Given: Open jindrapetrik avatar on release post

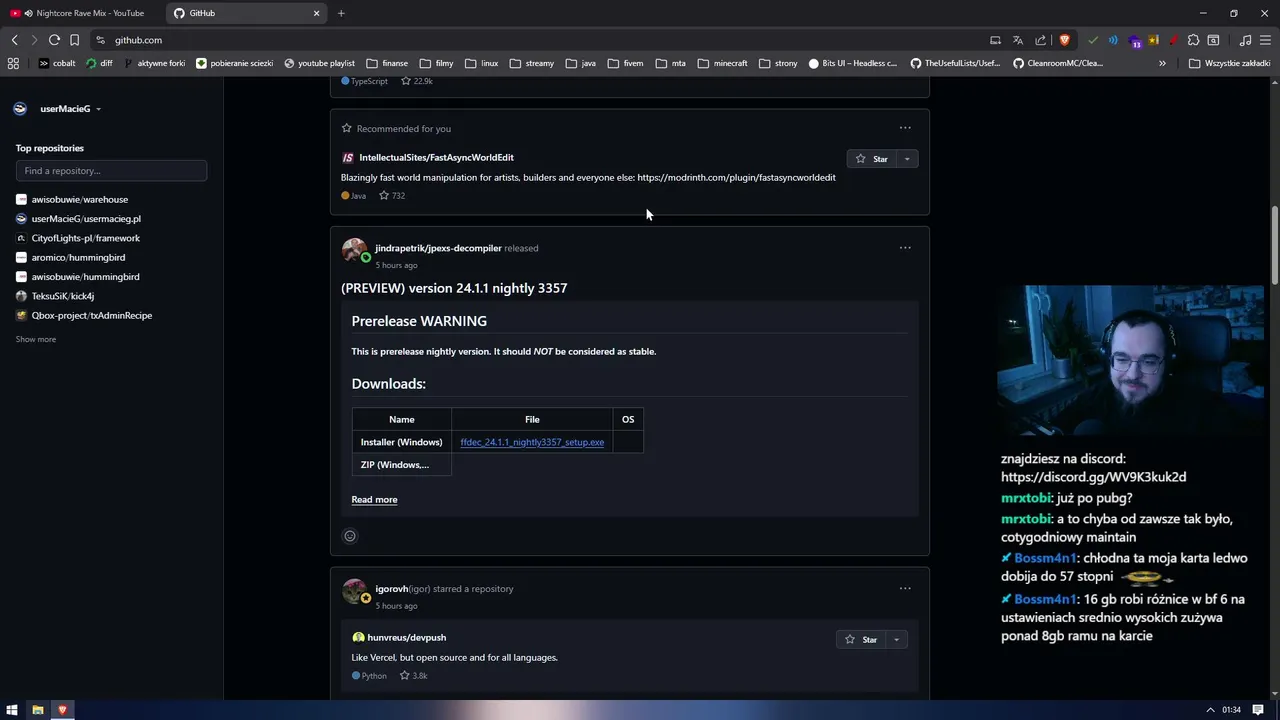Looking at the screenshot, I should [355, 250].
